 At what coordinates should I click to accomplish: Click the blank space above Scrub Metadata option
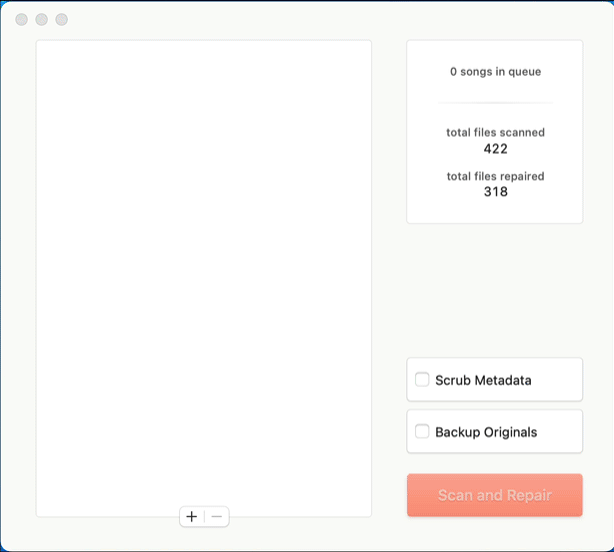point(494,290)
